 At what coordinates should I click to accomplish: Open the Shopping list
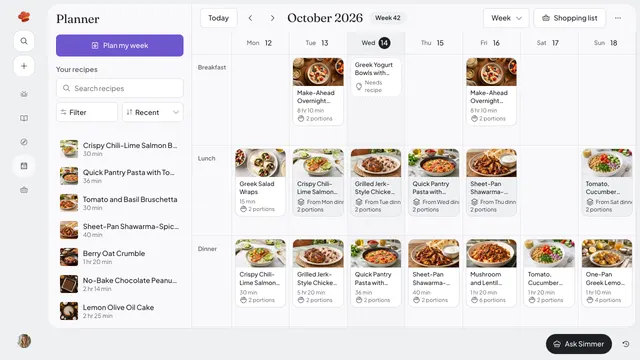pyautogui.click(x=569, y=18)
